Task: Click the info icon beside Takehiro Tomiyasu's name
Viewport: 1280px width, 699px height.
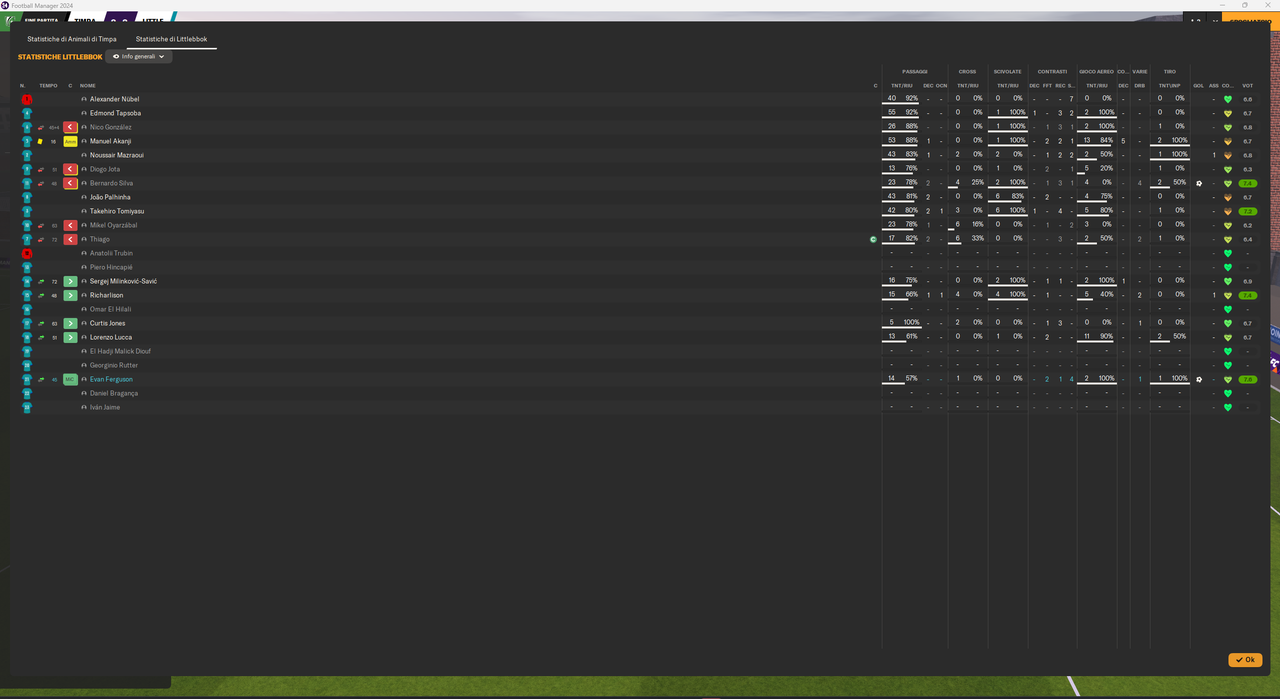Action: point(84,211)
